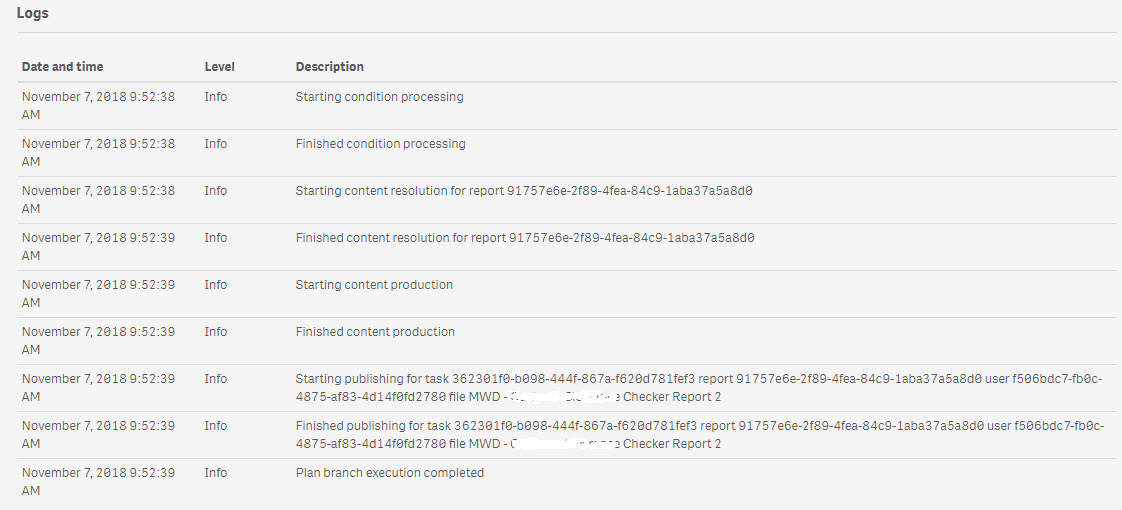Click the Logs section heading

[33, 13]
